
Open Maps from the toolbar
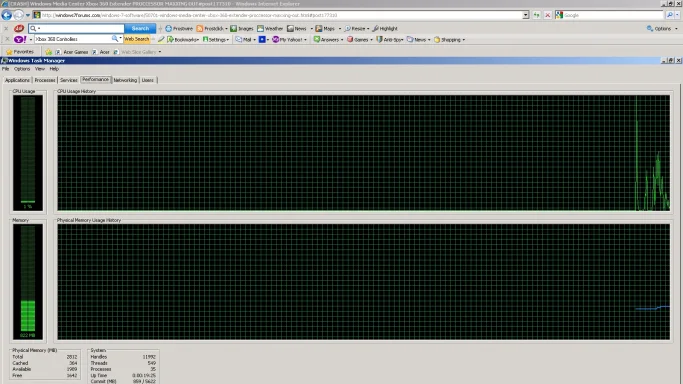(325, 28)
